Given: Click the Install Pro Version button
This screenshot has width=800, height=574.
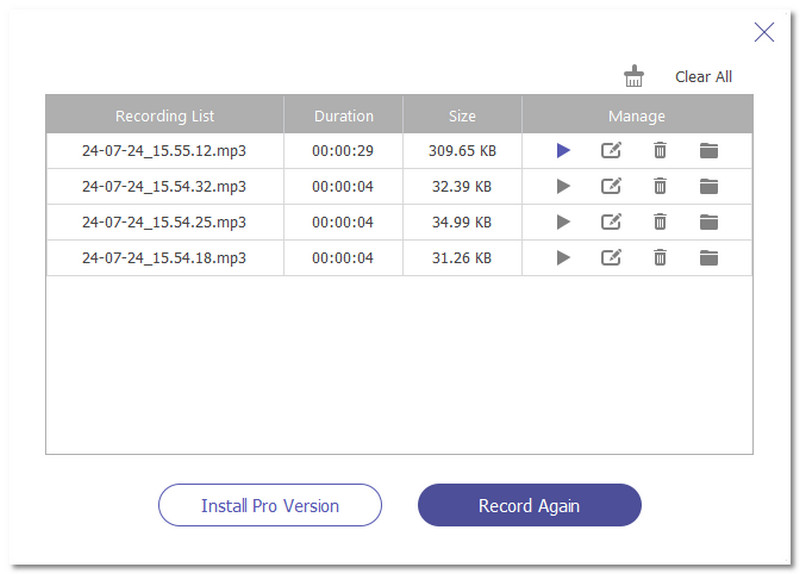Looking at the screenshot, I should pos(270,505).
